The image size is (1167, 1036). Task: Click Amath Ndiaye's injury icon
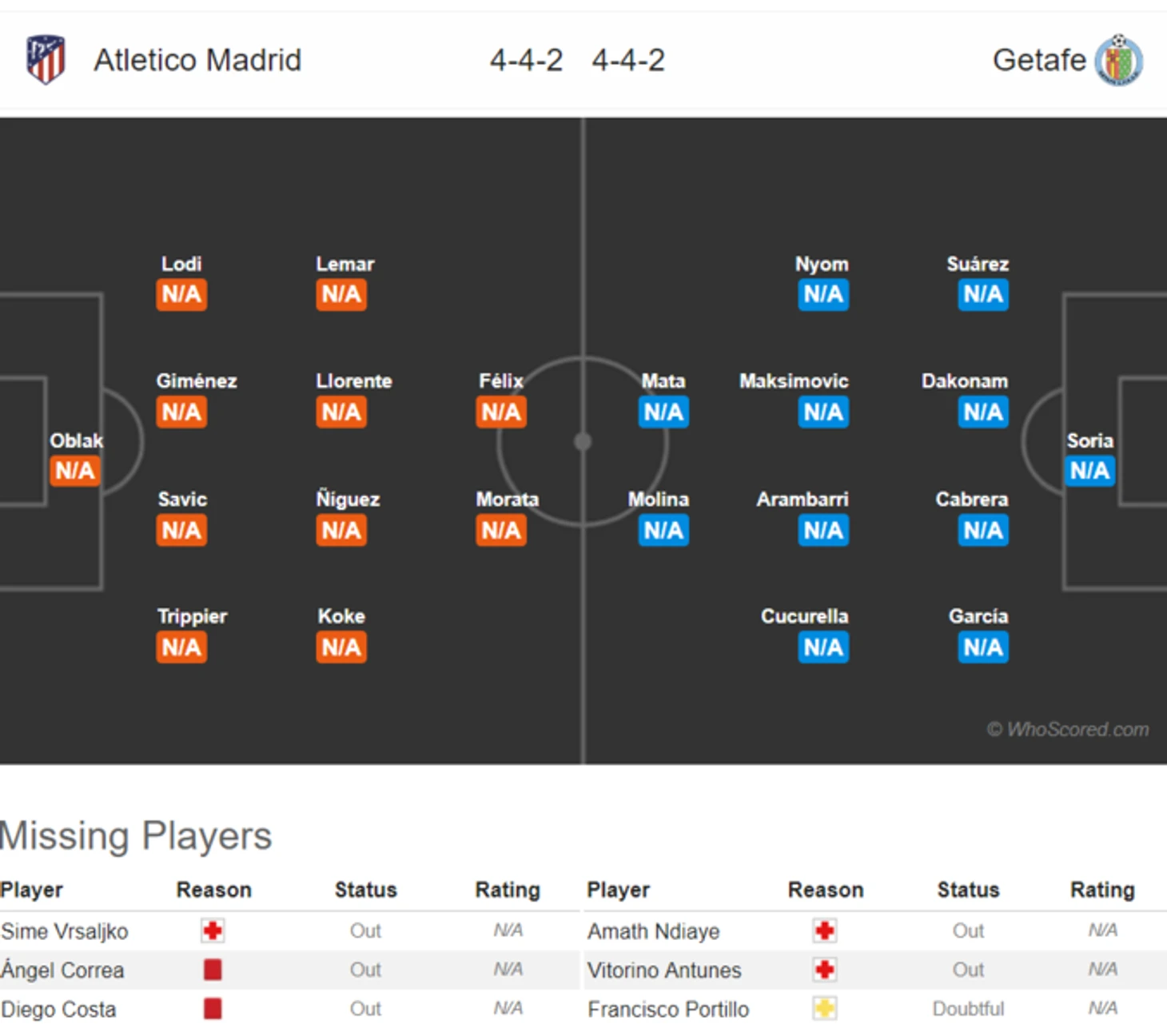(x=825, y=930)
